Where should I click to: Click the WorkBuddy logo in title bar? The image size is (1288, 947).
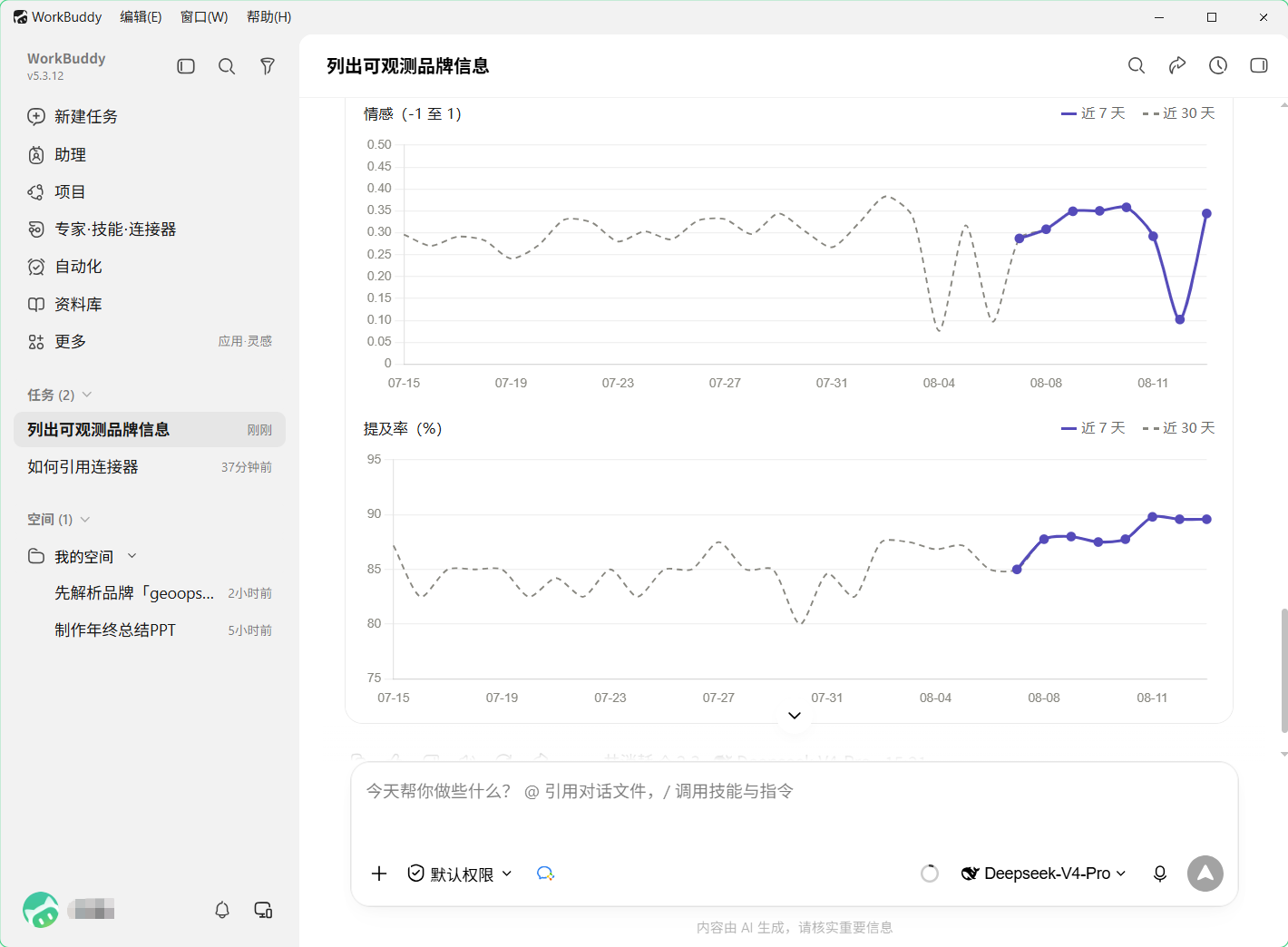click(20, 17)
